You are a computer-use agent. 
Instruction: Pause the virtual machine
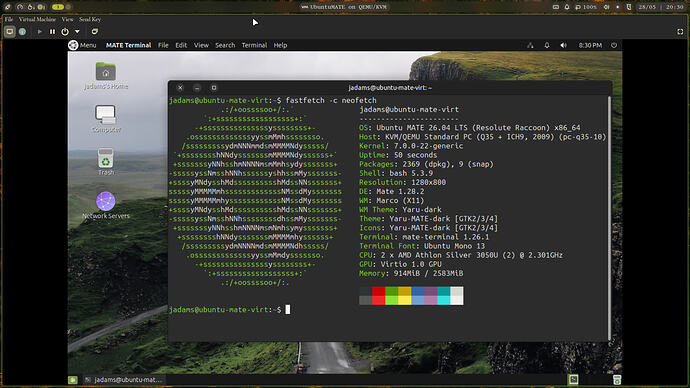tap(52, 32)
